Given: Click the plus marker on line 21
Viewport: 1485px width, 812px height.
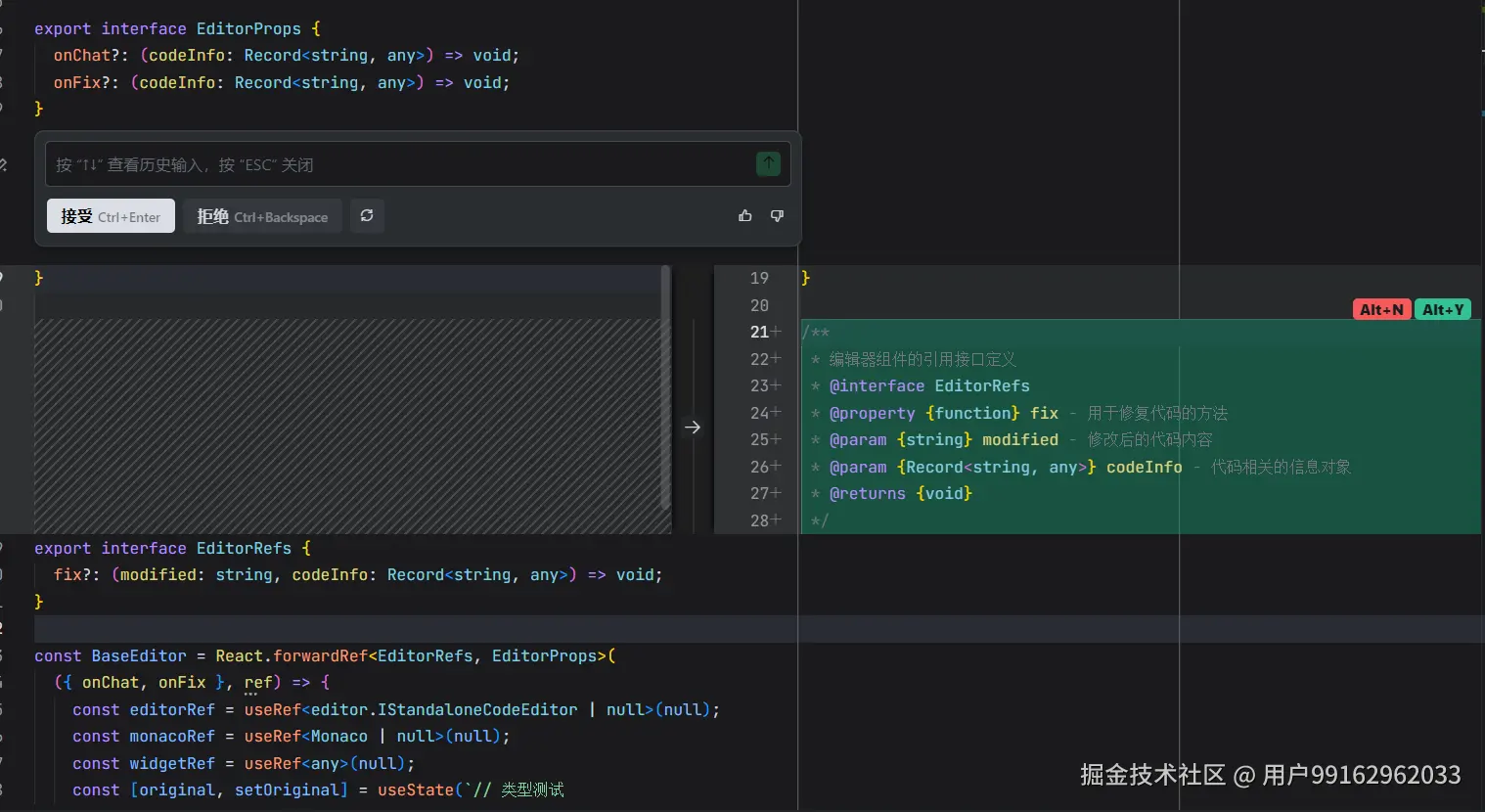Looking at the screenshot, I should click(x=777, y=333).
